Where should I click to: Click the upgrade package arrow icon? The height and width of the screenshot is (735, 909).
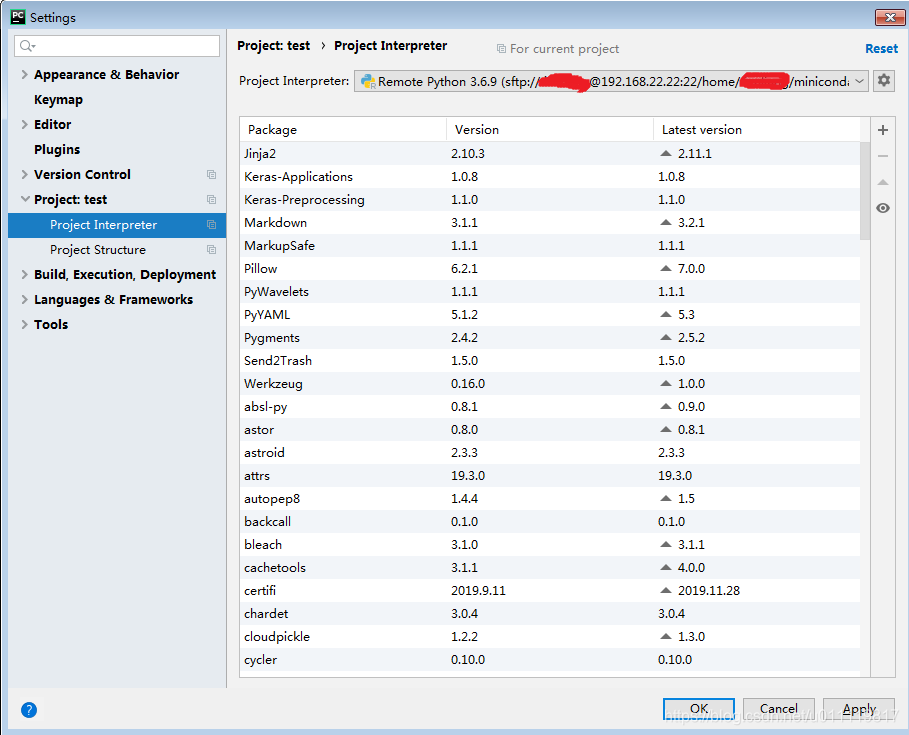tap(882, 182)
